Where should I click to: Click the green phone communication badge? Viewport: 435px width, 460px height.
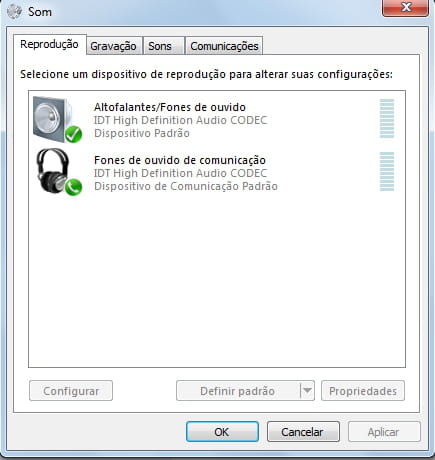click(73, 187)
